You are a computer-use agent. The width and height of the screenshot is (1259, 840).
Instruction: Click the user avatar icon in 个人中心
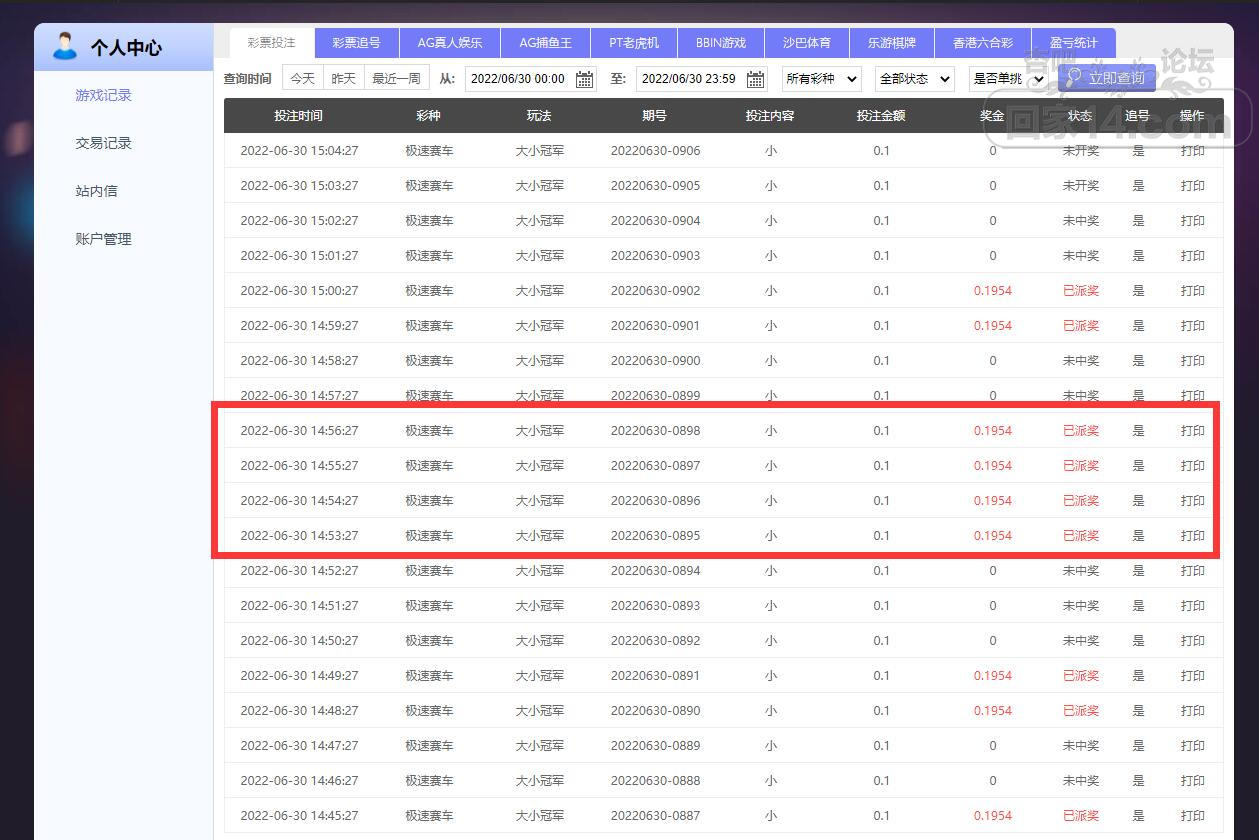(x=65, y=46)
